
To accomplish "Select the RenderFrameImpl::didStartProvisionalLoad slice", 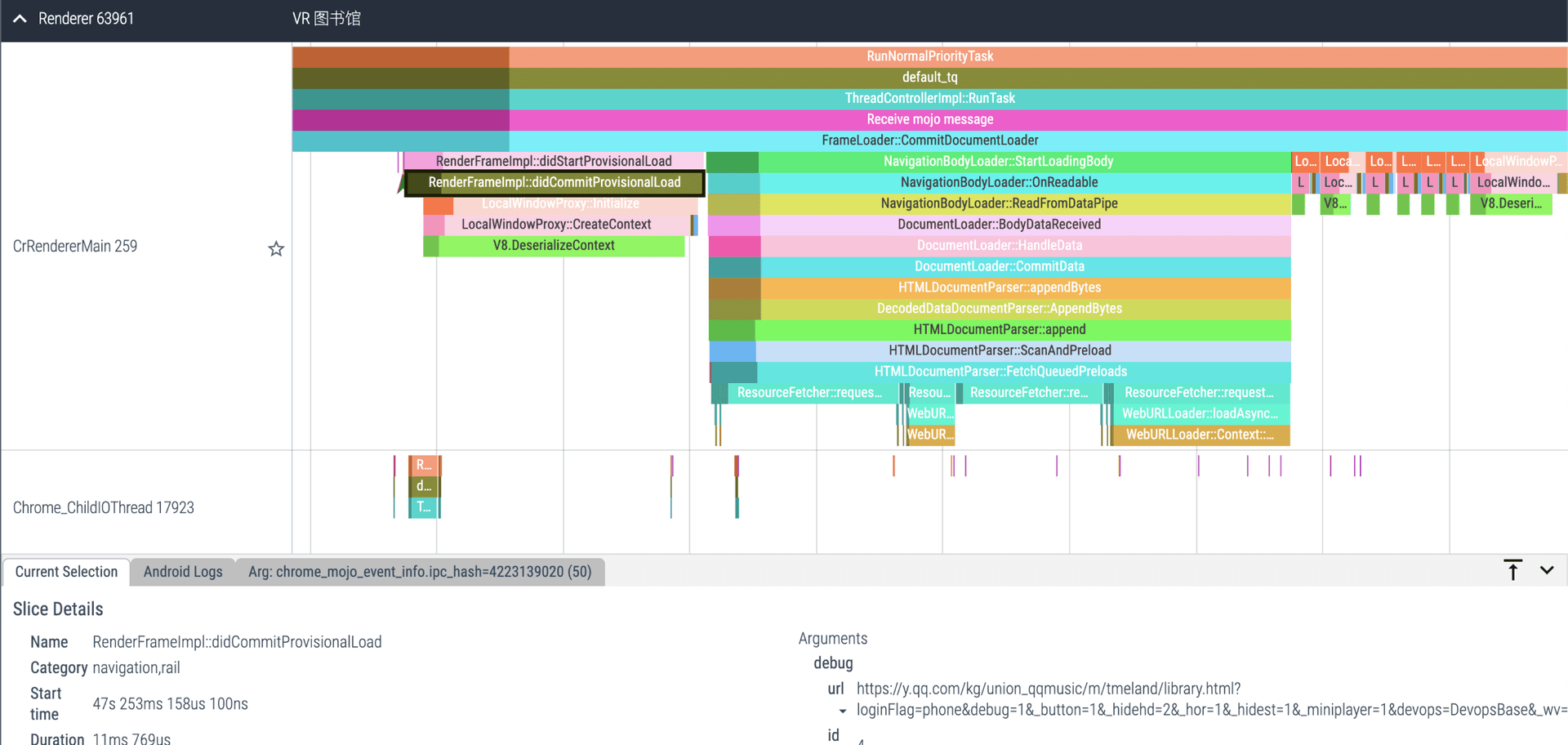I will point(554,161).
